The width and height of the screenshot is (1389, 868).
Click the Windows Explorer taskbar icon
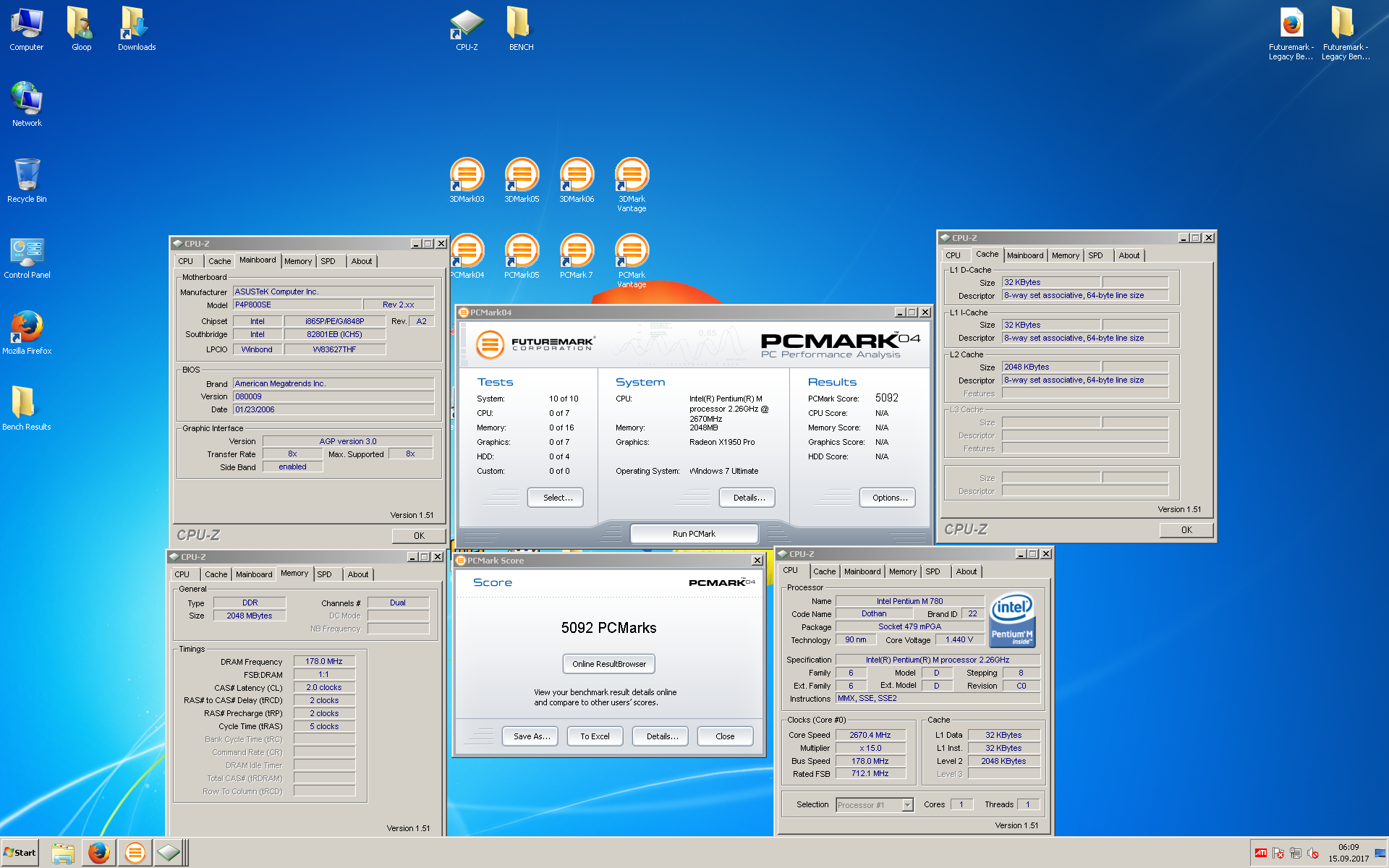point(63,853)
